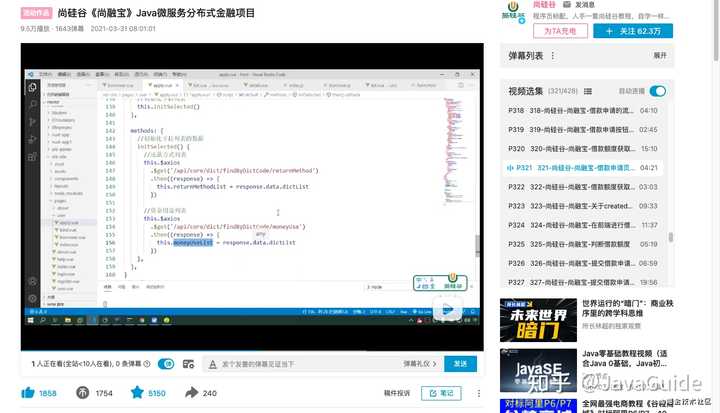Viewport: 720px width, 413px height.
Task: Open more options next to 笔记 button
Action: [x=478, y=393]
